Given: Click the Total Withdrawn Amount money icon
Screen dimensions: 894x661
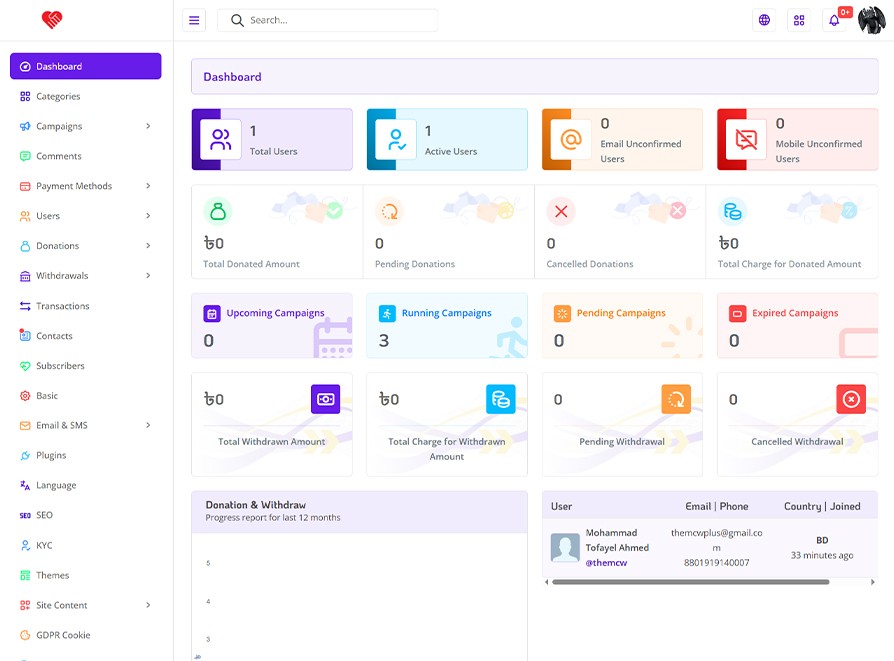Looking at the screenshot, I should click(x=325, y=399).
